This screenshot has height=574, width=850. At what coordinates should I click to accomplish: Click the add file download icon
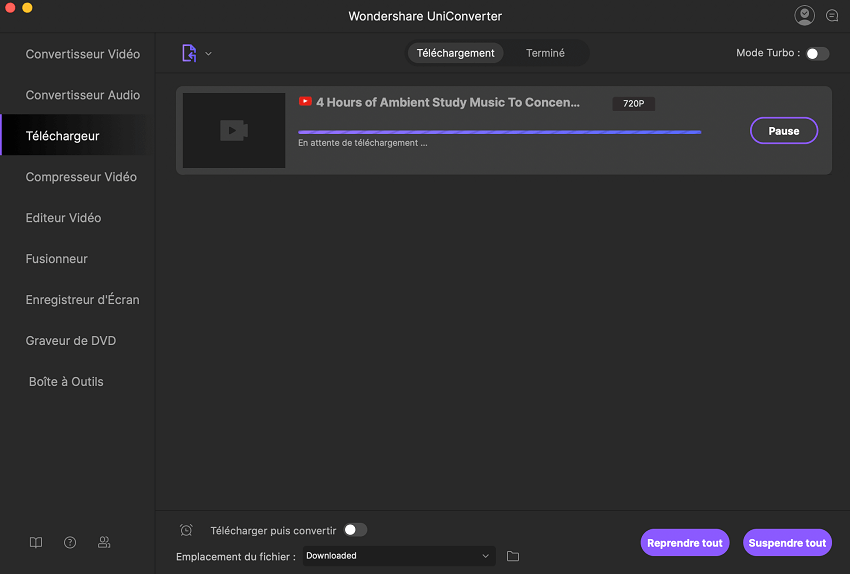[189, 53]
